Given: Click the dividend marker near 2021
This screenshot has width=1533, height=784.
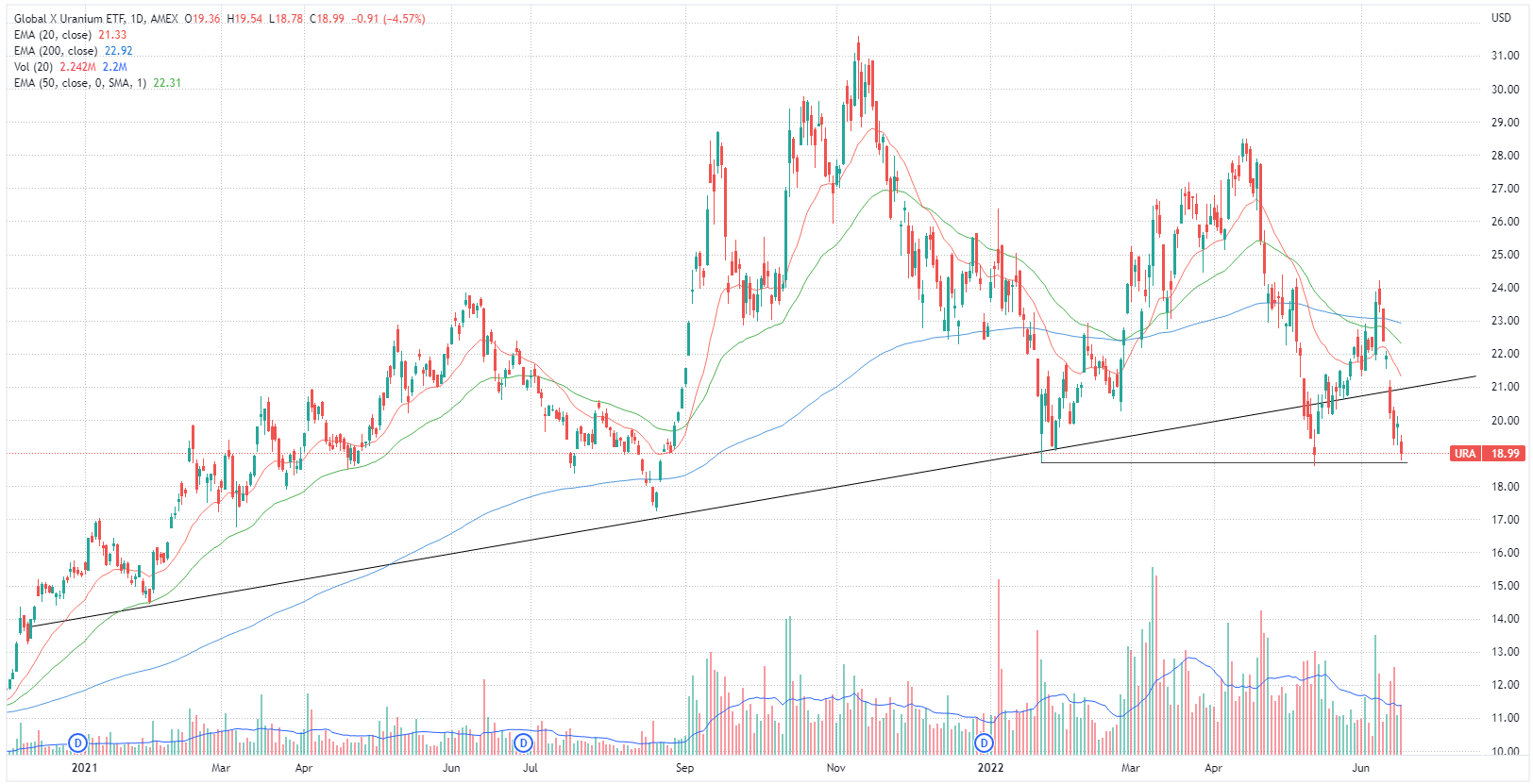Looking at the screenshot, I should pos(78,743).
